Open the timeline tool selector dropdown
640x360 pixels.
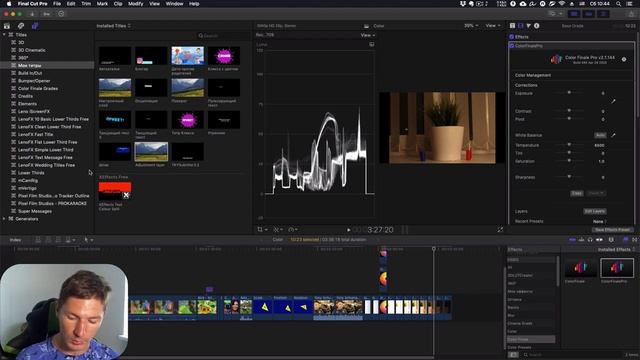[x=88, y=240]
